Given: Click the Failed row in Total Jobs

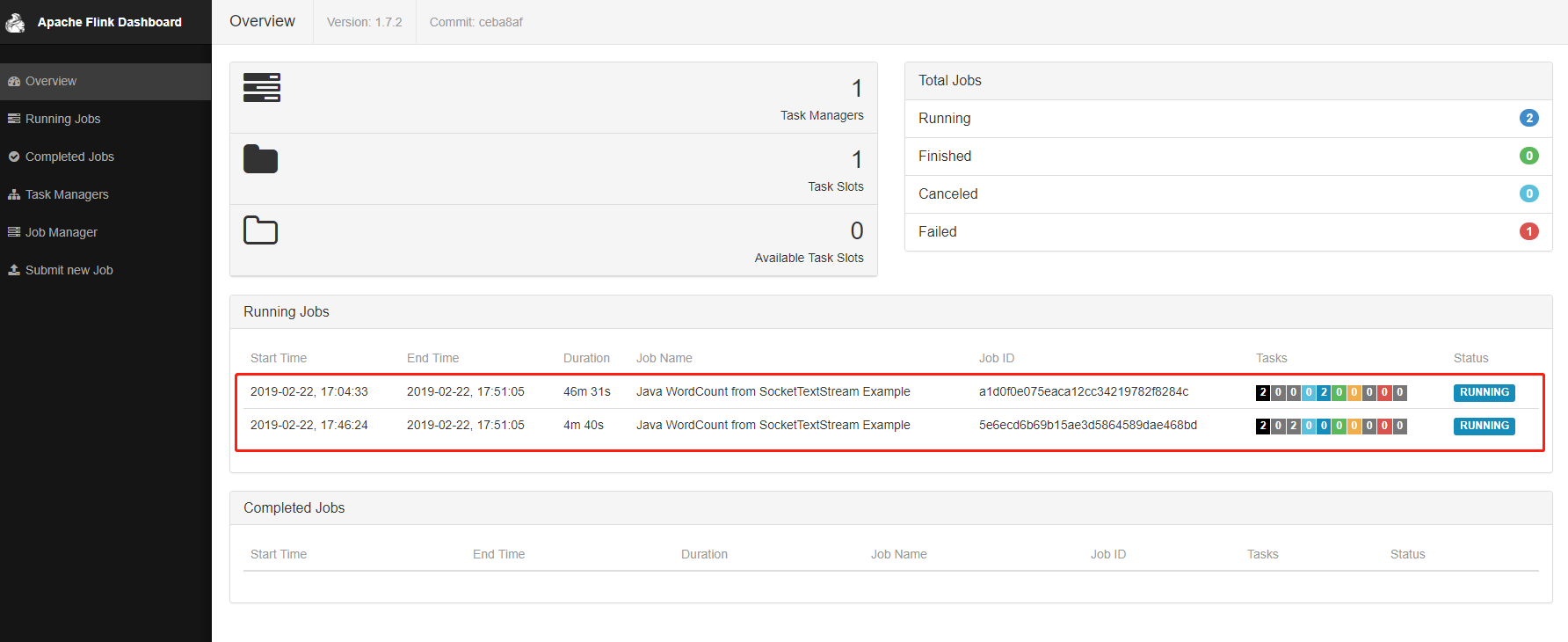Looking at the screenshot, I should (1228, 231).
